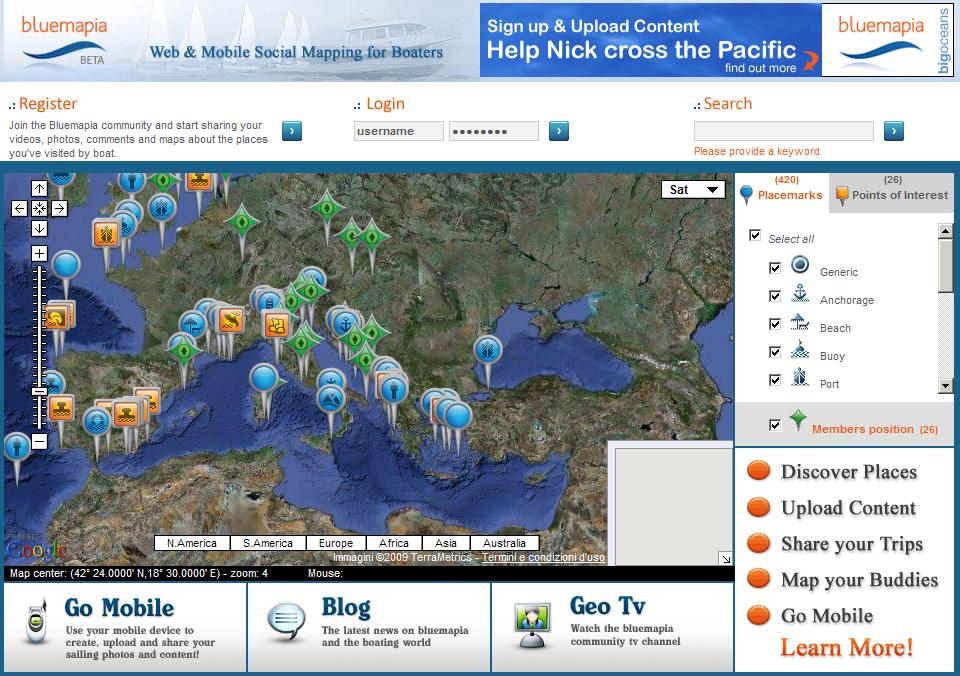
Task: Click the Generic category icon
Action: pyautogui.click(x=800, y=265)
